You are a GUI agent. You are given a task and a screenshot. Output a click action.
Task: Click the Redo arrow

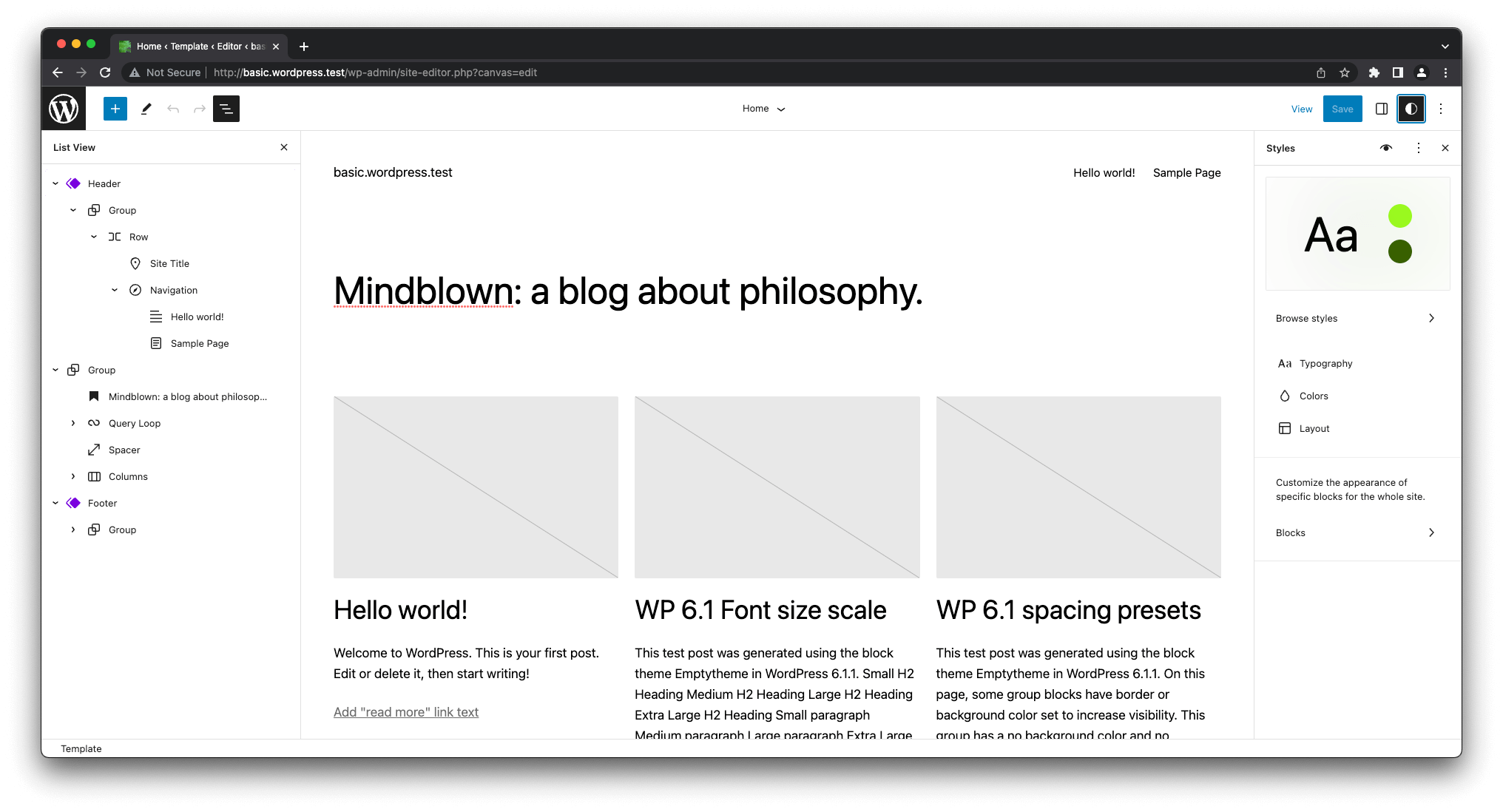click(199, 109)
